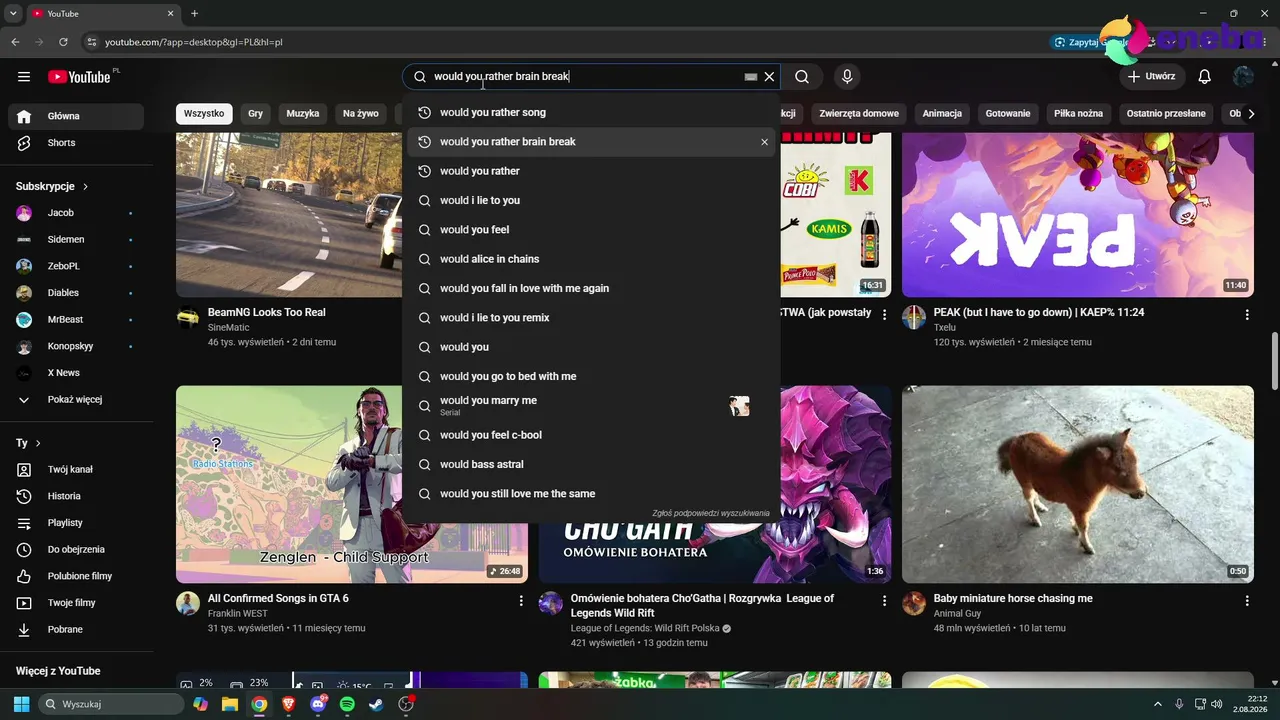Open Polubione filmy in the sidebar
The height and width of the screenshot is (720, 1280).
click(x=76, y=576)
